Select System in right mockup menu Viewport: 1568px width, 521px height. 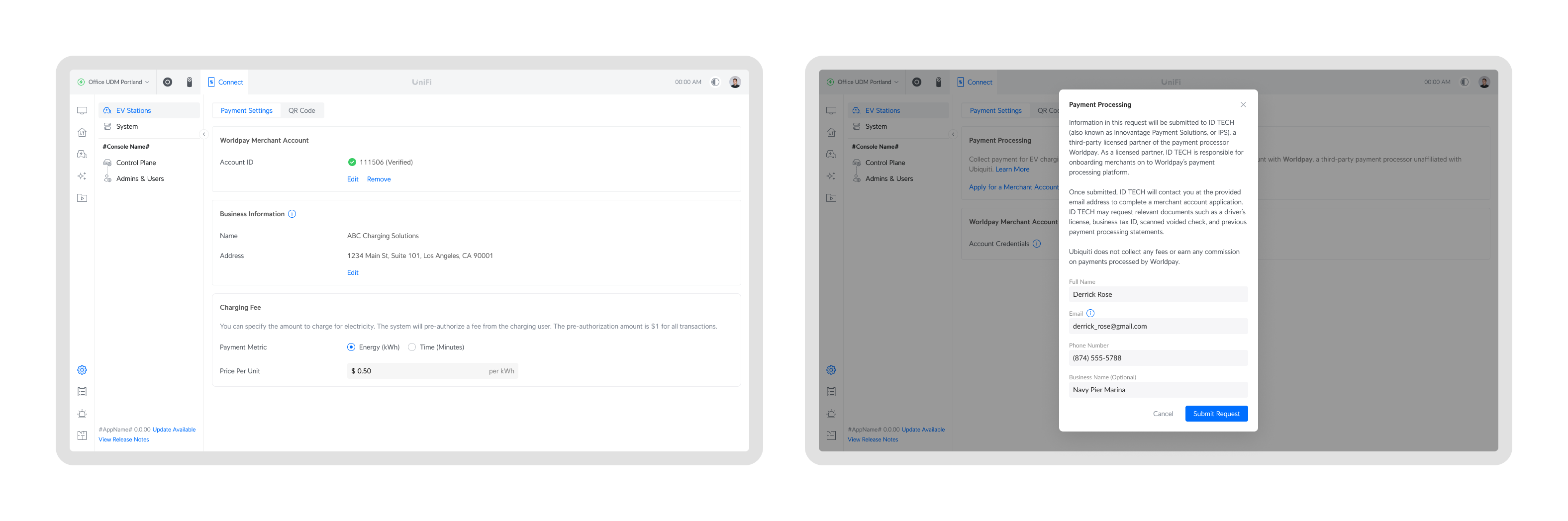click(898, 127)
